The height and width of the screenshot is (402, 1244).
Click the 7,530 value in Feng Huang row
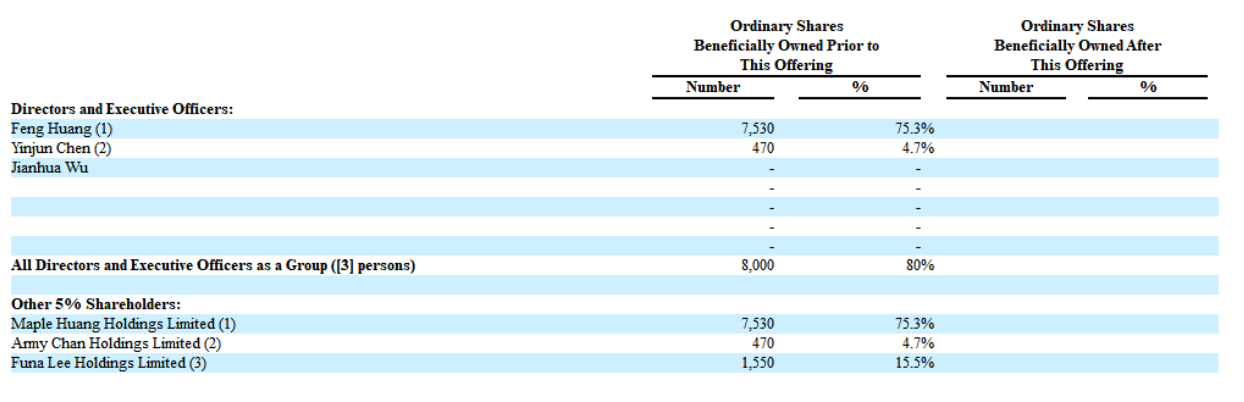(x=757, y=129)
